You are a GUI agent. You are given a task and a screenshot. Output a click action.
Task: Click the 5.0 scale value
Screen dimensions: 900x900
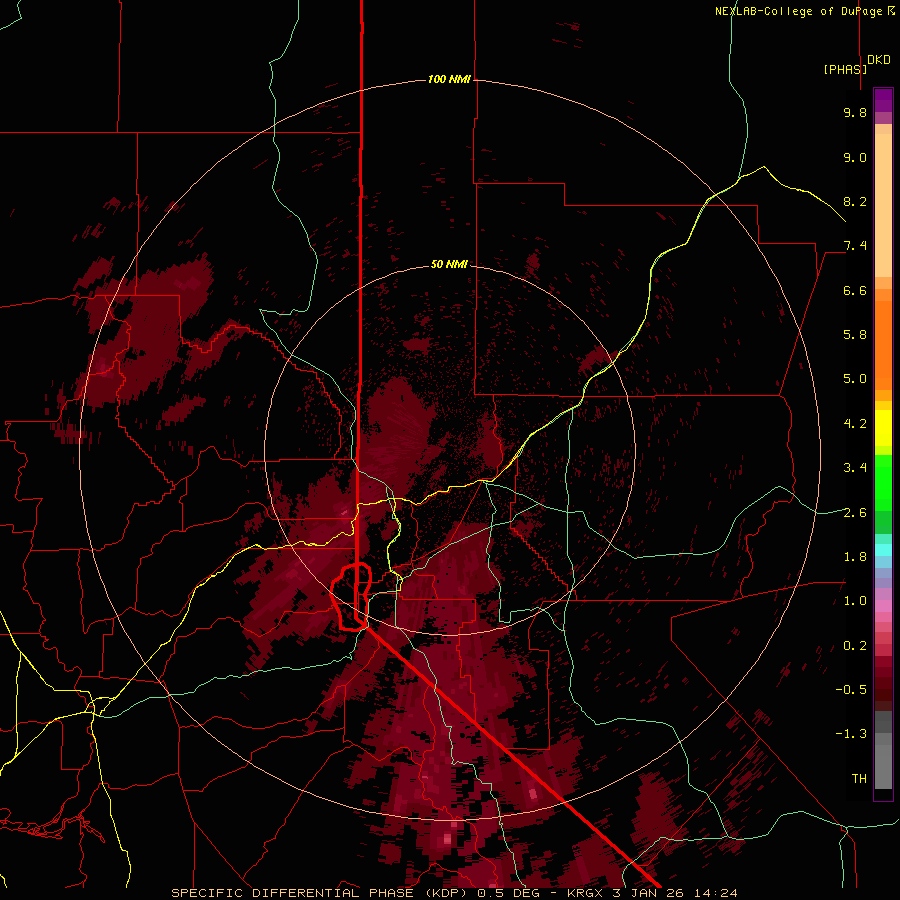855,379
